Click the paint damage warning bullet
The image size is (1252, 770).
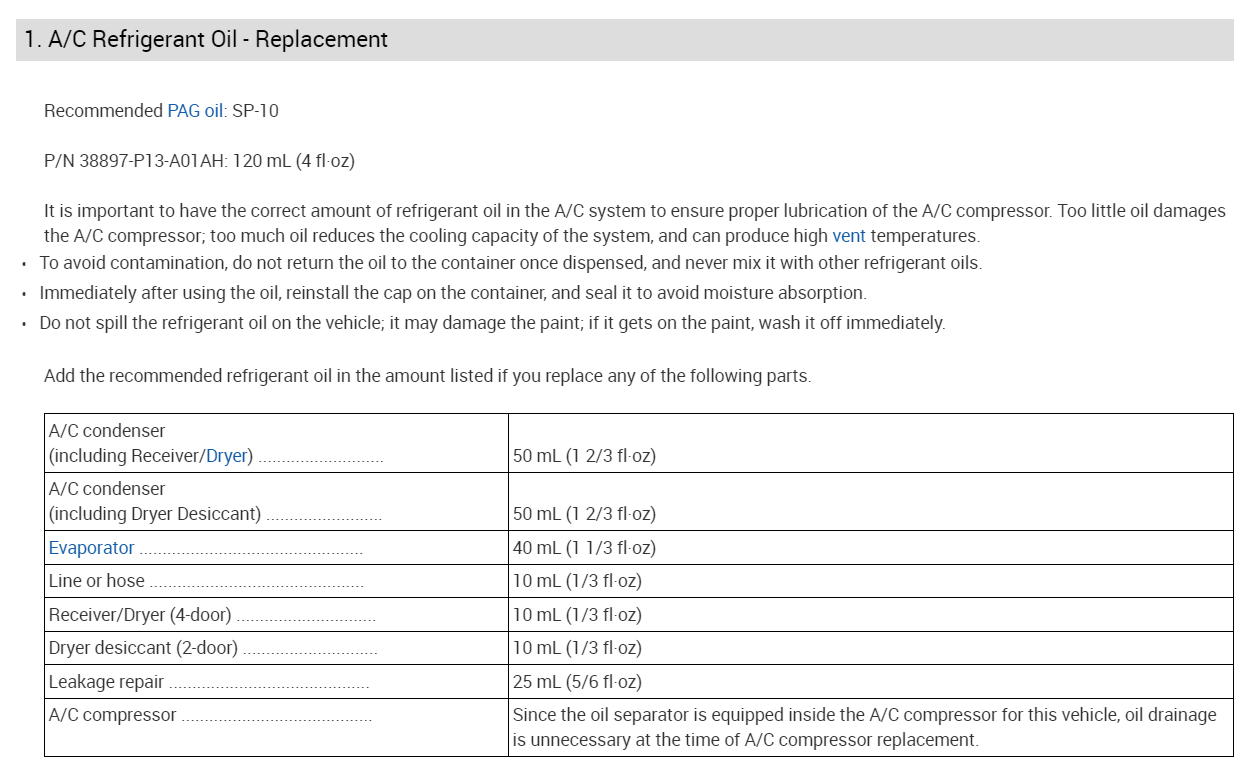491,323
